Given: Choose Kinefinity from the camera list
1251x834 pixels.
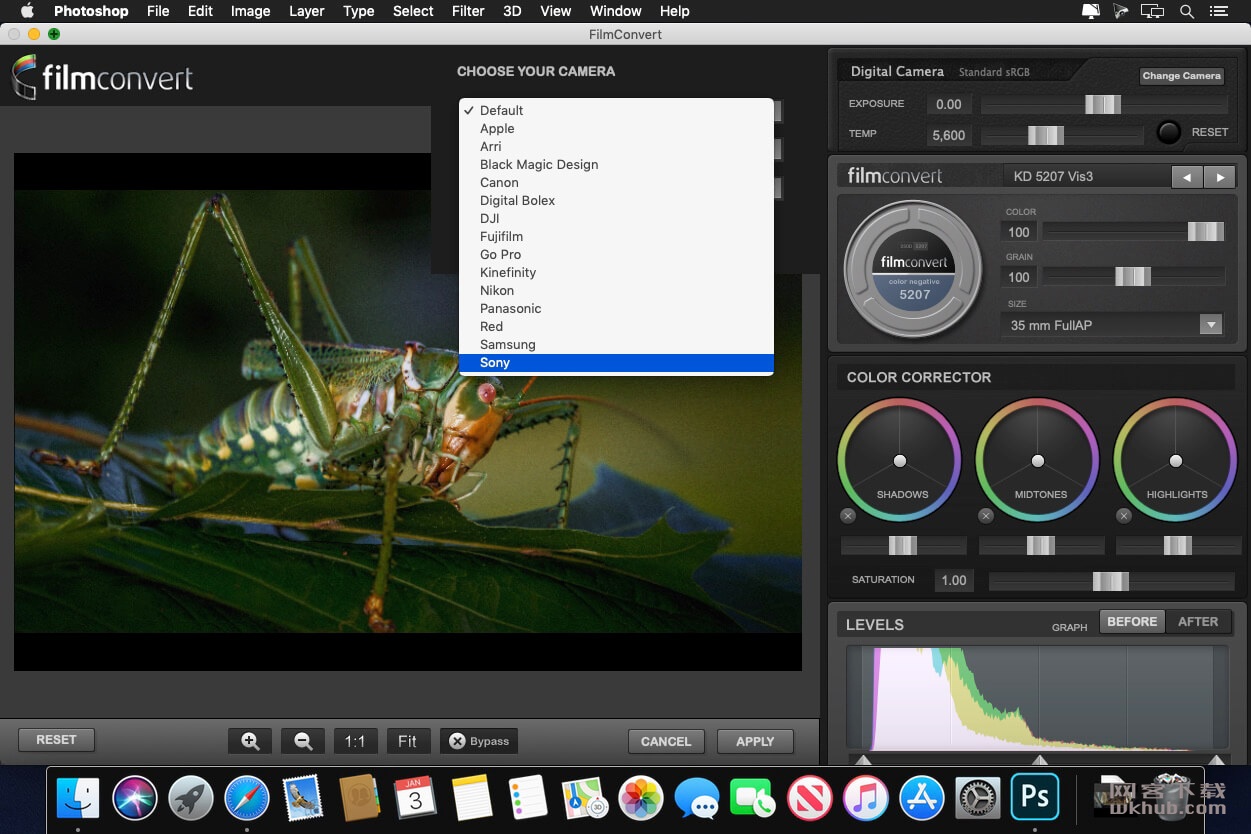Looking at the screenshot, I should [616, 272].
